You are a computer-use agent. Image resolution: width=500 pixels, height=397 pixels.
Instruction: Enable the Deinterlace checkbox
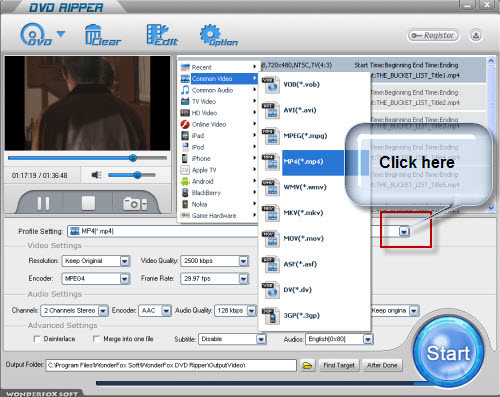tap(37, 339)
